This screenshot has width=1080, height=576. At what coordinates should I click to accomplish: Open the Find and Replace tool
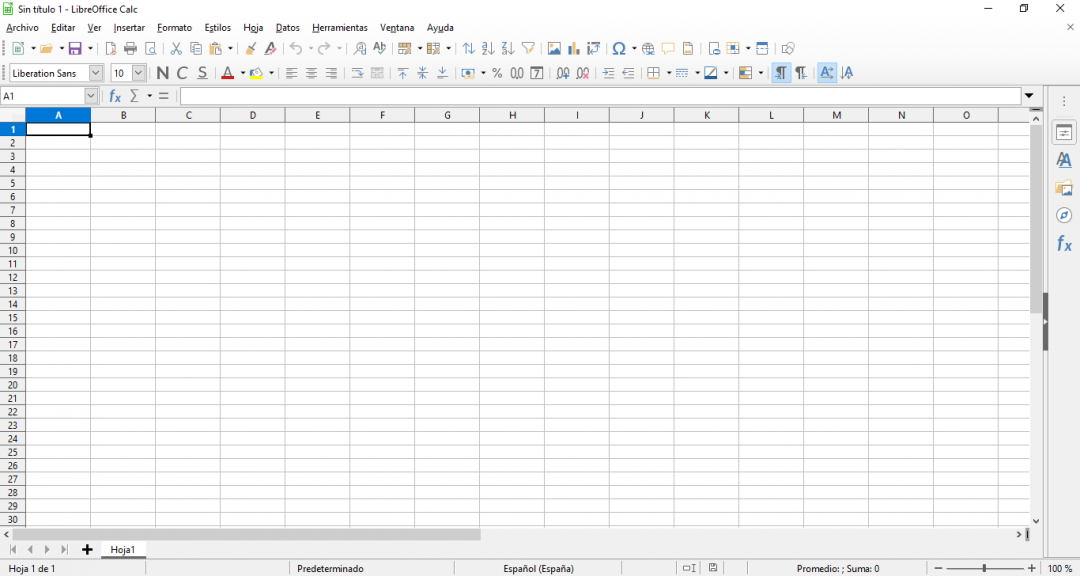click(359, 48)
